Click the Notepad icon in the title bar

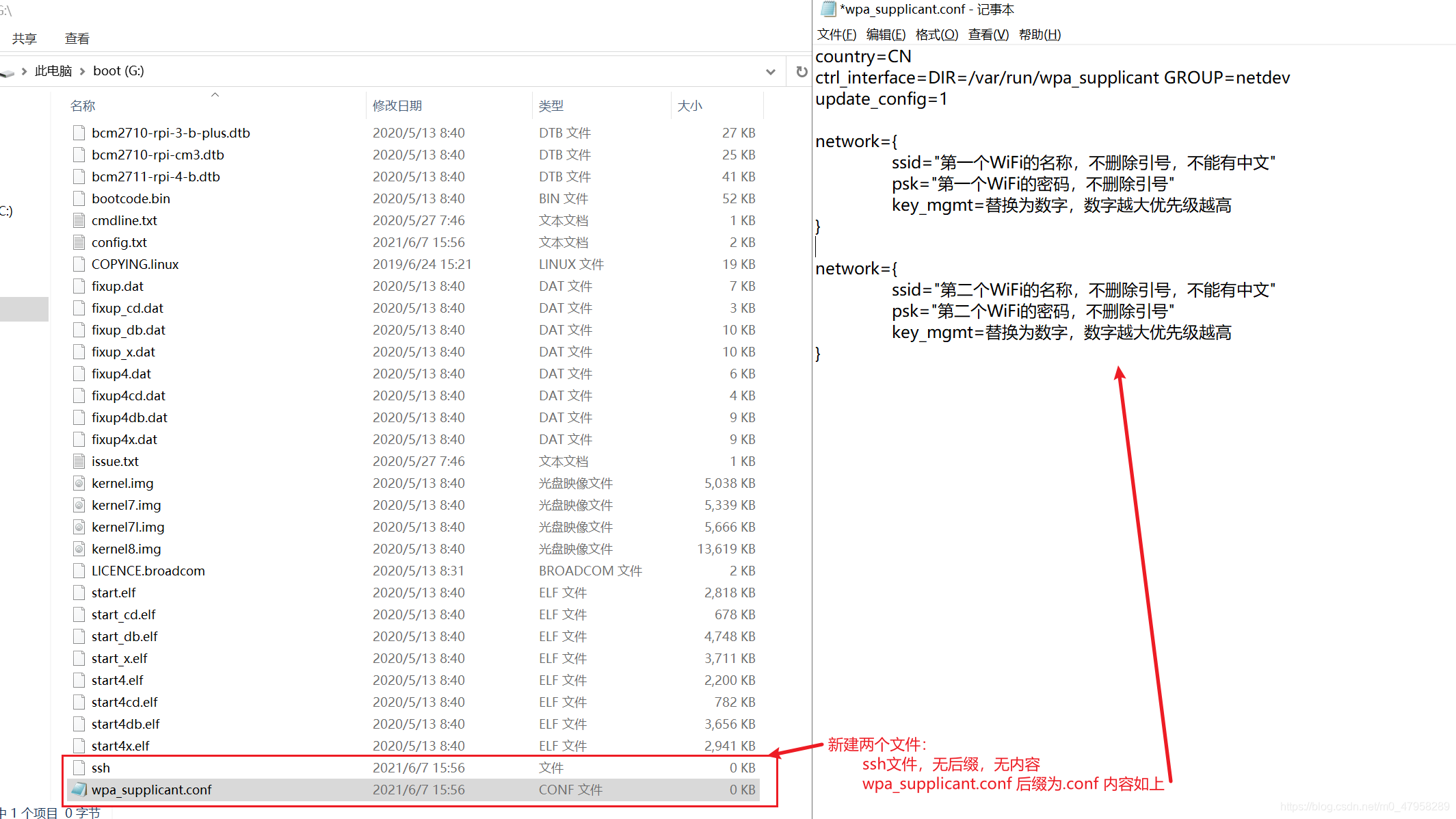coord(828,9)
